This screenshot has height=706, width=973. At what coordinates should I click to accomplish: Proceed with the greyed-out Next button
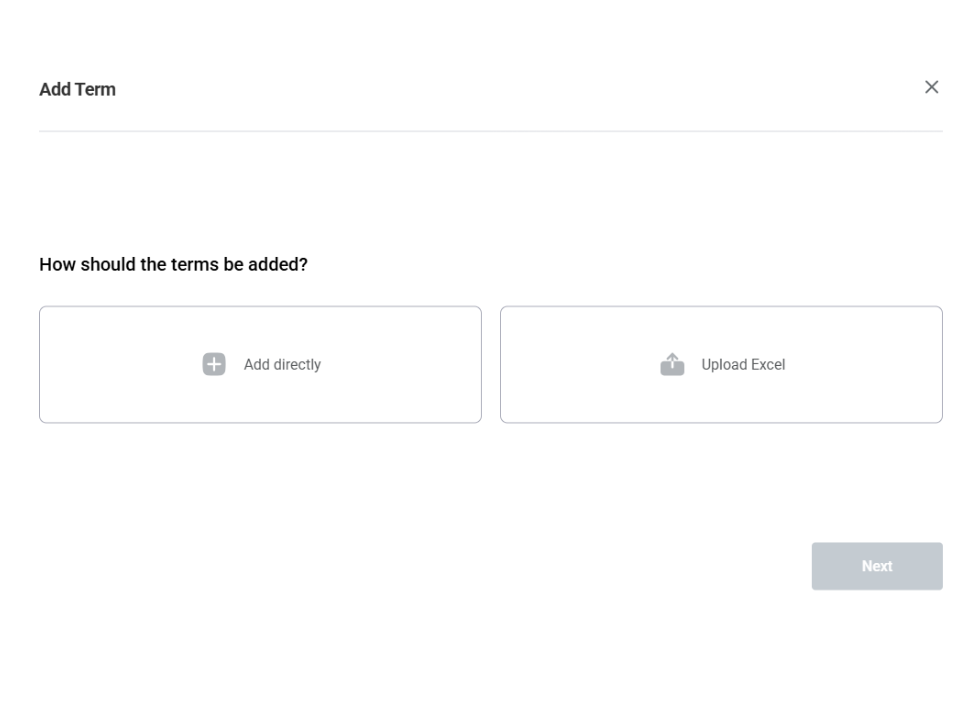click(x=876, y=566)
